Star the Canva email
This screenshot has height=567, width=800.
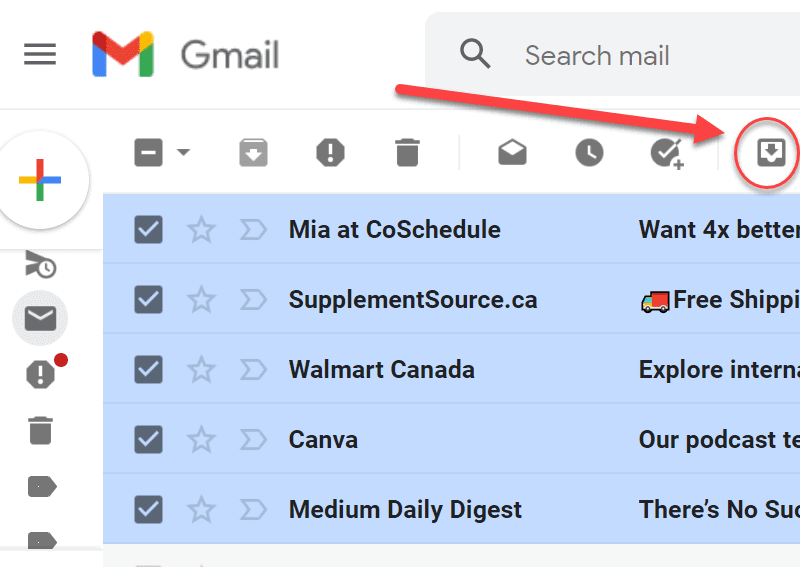[202, 440]
